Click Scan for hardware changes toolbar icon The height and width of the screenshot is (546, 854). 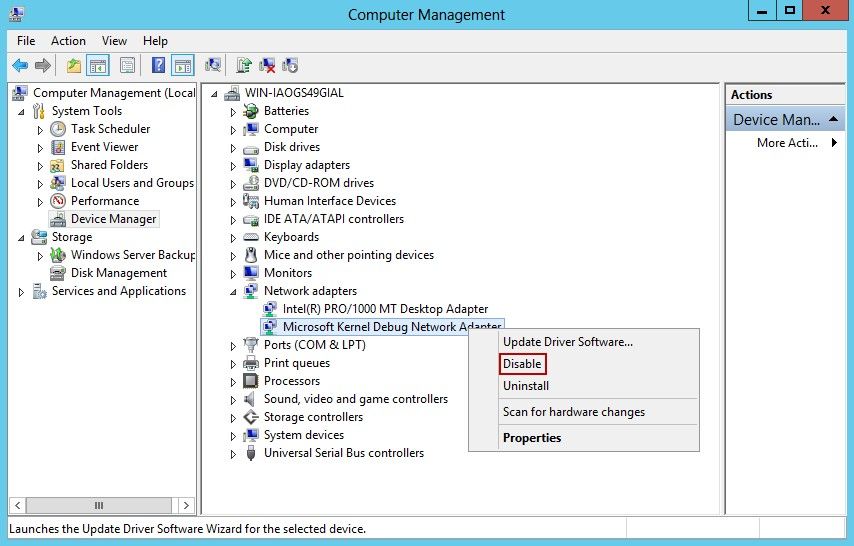point(213,66)
